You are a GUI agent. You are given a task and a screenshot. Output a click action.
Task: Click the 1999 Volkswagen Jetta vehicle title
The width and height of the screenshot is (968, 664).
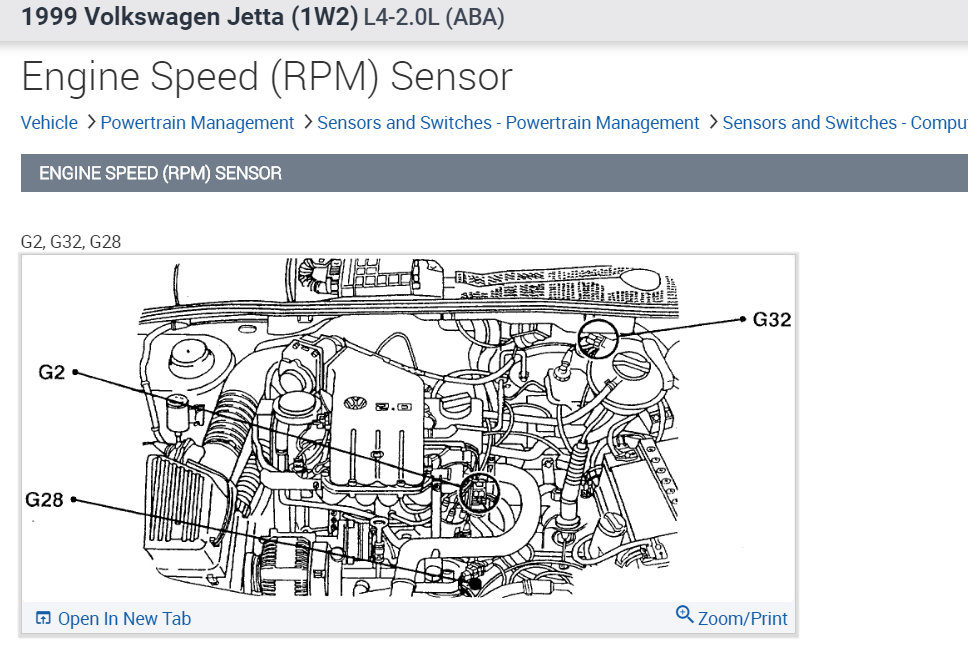point(190,17)
